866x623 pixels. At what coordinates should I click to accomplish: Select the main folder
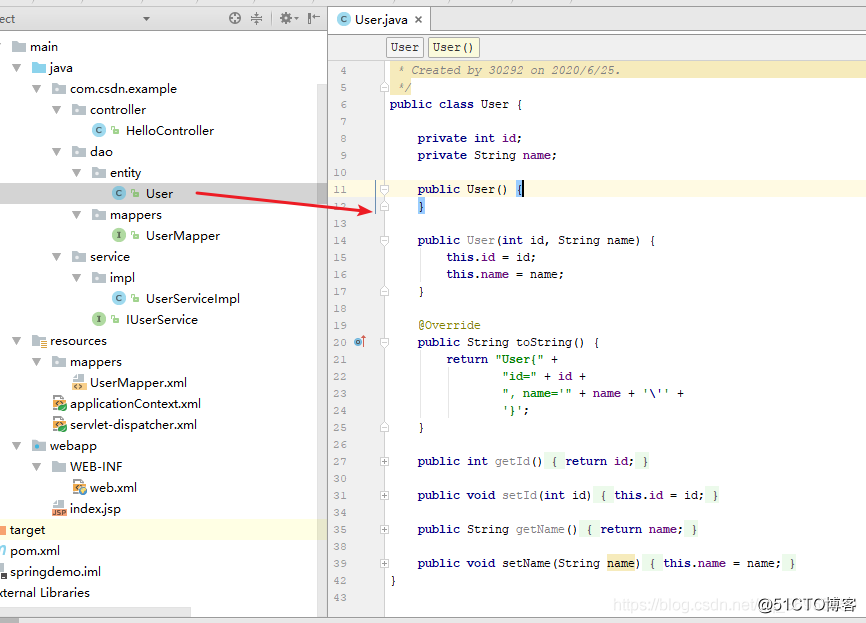coord(44,47)
